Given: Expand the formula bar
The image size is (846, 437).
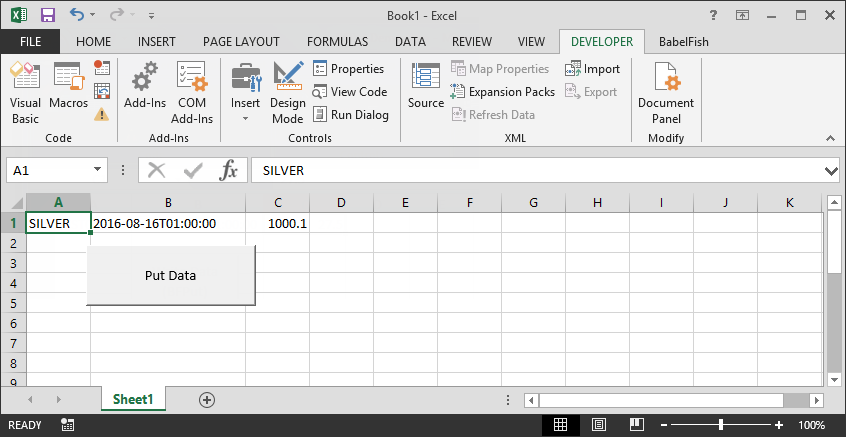Looking at the screenshot, I should pyautogui.click(x=830, y=171).
